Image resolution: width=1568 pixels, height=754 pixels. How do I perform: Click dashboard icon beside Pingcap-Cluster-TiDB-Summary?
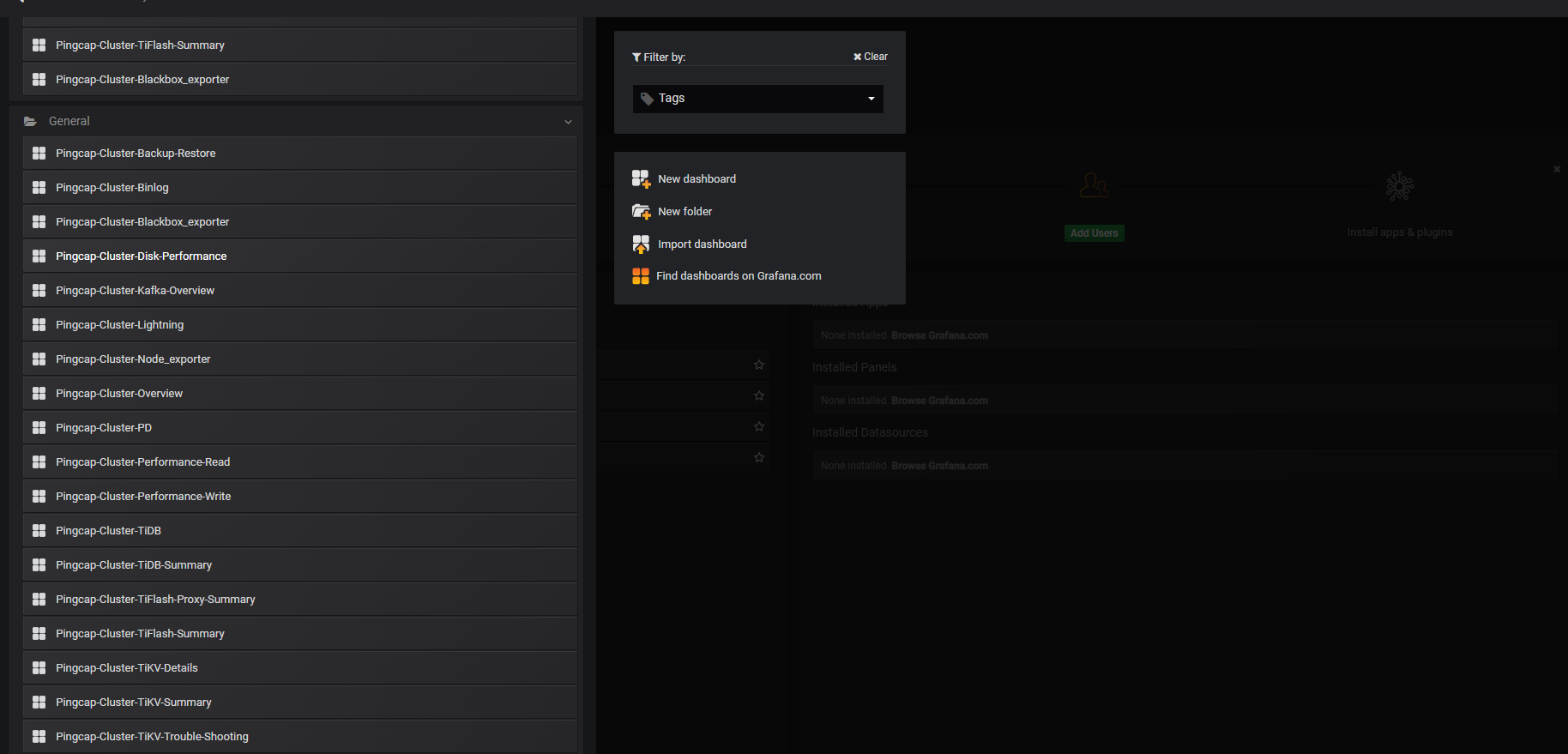pos(39,565)
